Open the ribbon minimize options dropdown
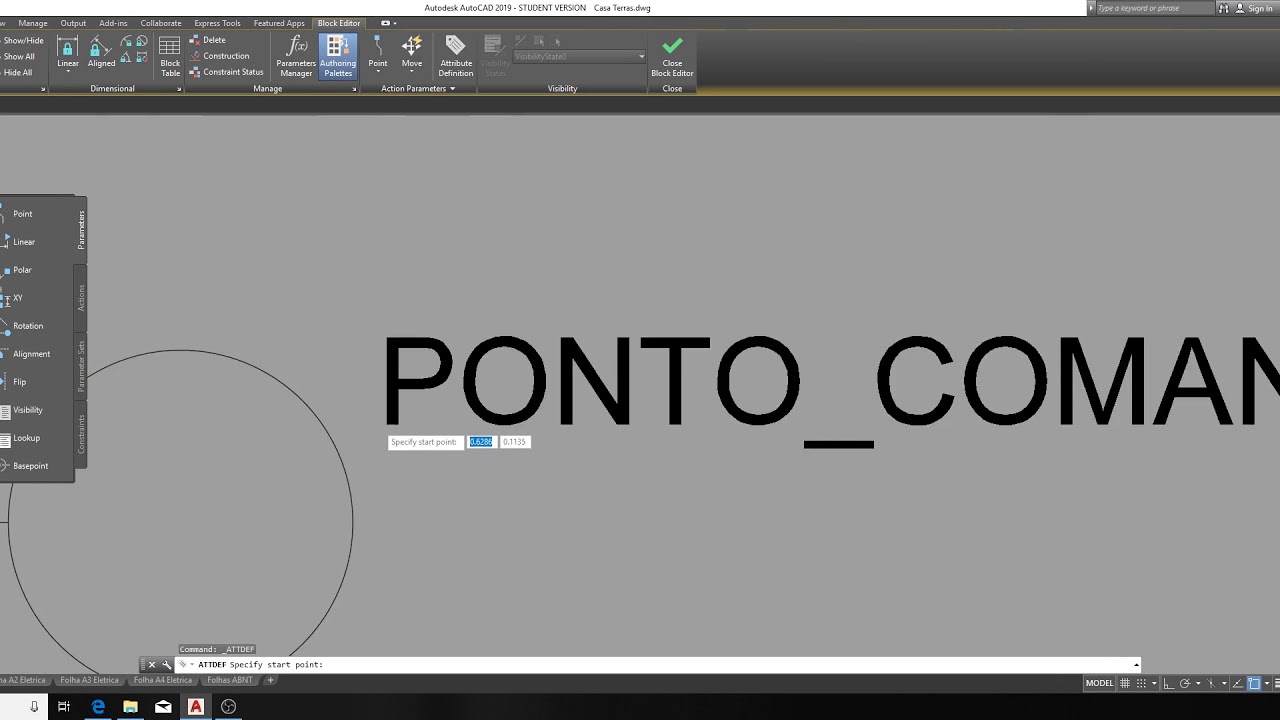The height and width of the screenshot is (720, 1280). [393, 23]
